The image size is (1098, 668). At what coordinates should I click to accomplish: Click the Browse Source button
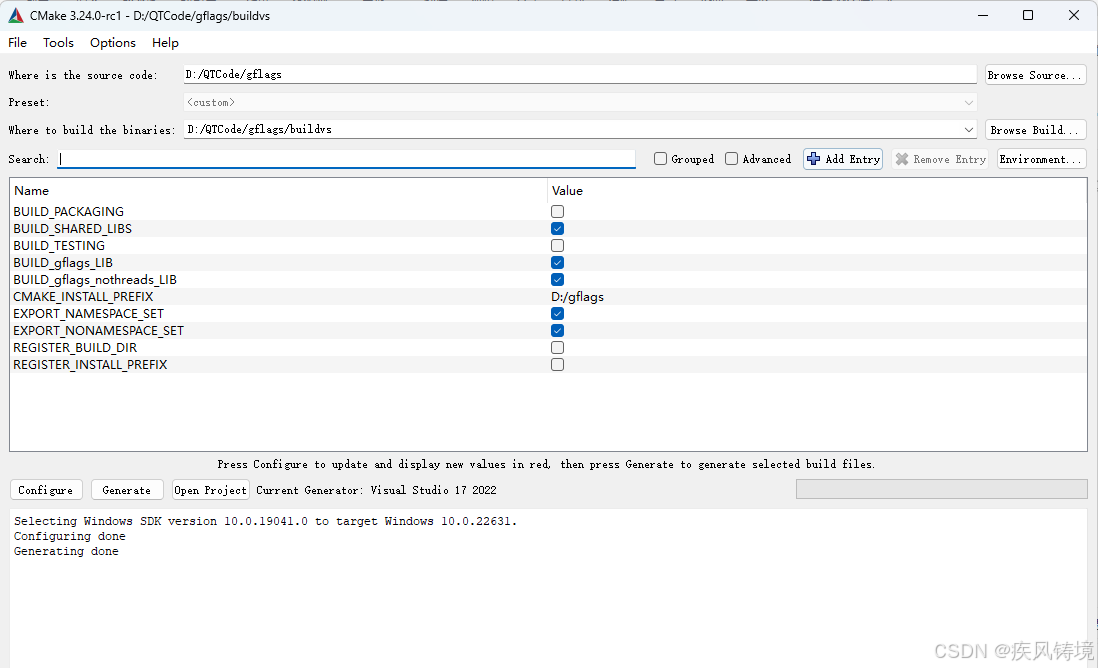point(1035,75)
